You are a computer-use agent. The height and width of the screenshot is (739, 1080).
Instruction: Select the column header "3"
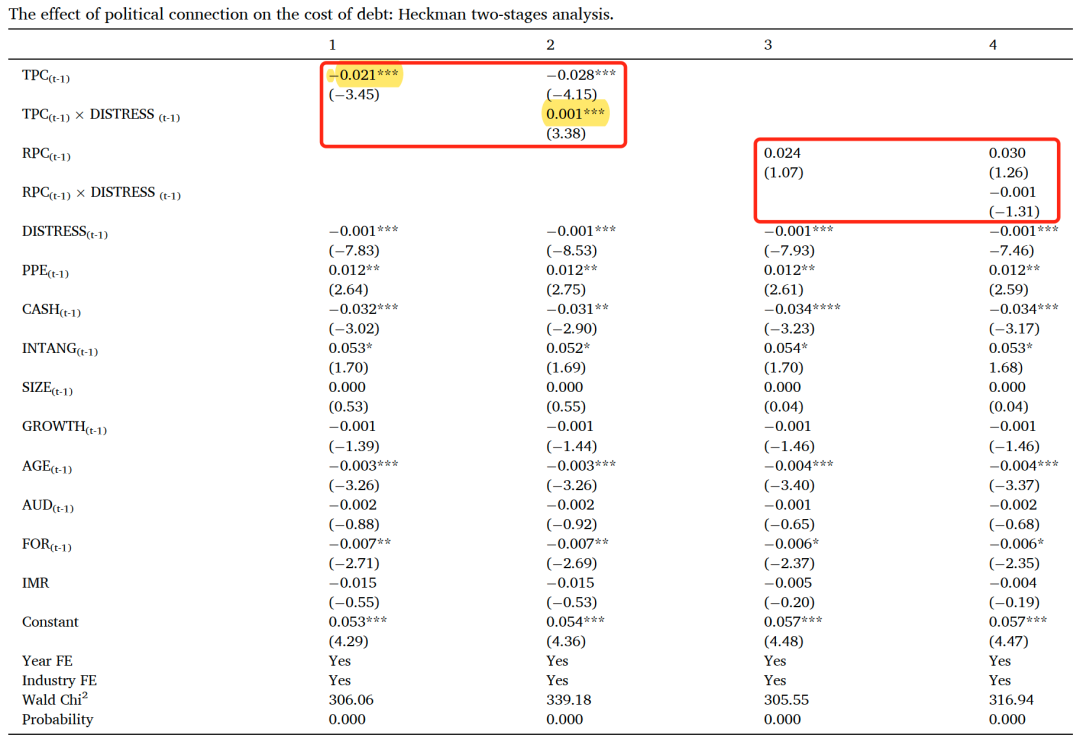click(x=768, y=45)
